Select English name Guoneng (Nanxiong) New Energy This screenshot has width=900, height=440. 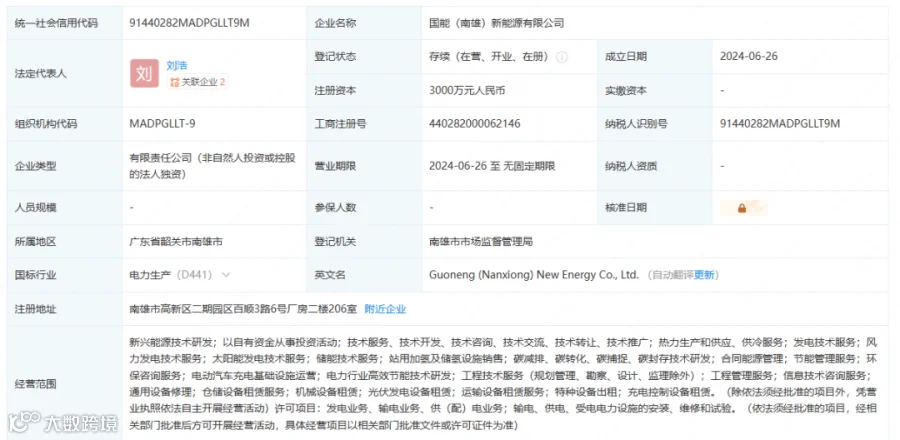534,275
